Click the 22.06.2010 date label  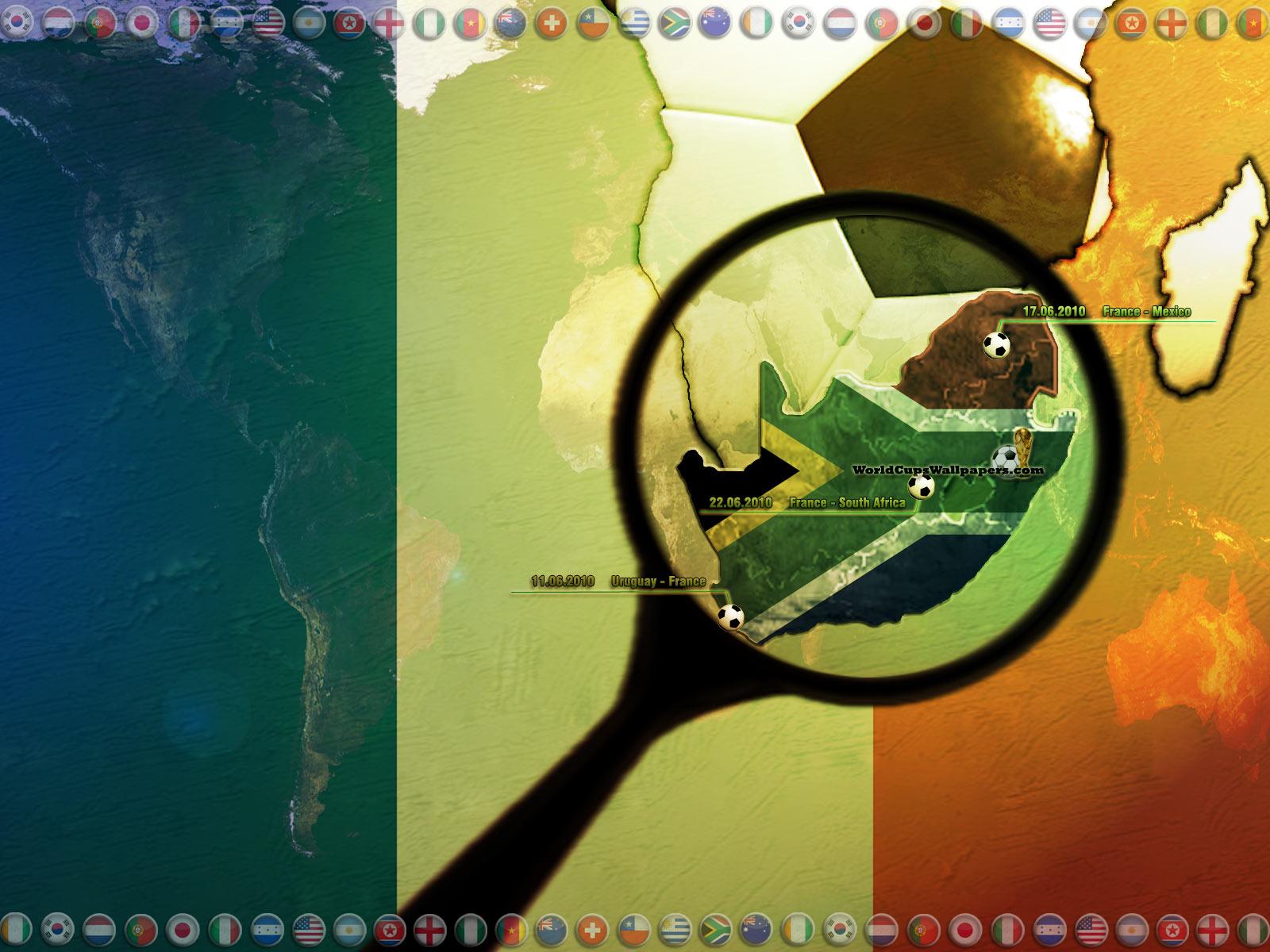click(740, 503)
